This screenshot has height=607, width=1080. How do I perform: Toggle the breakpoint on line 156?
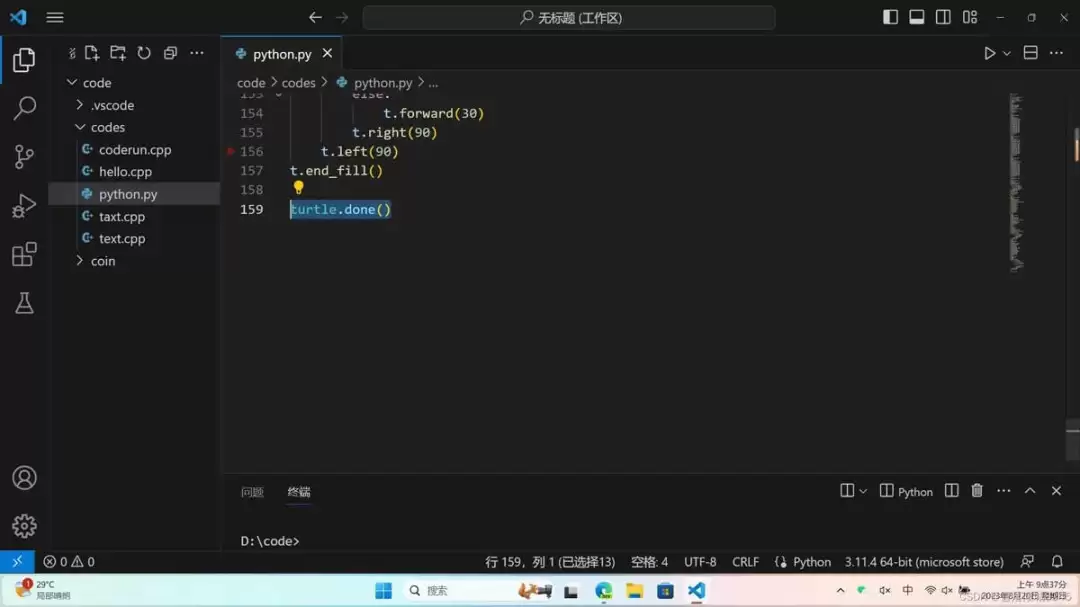(x=231, y=151)
